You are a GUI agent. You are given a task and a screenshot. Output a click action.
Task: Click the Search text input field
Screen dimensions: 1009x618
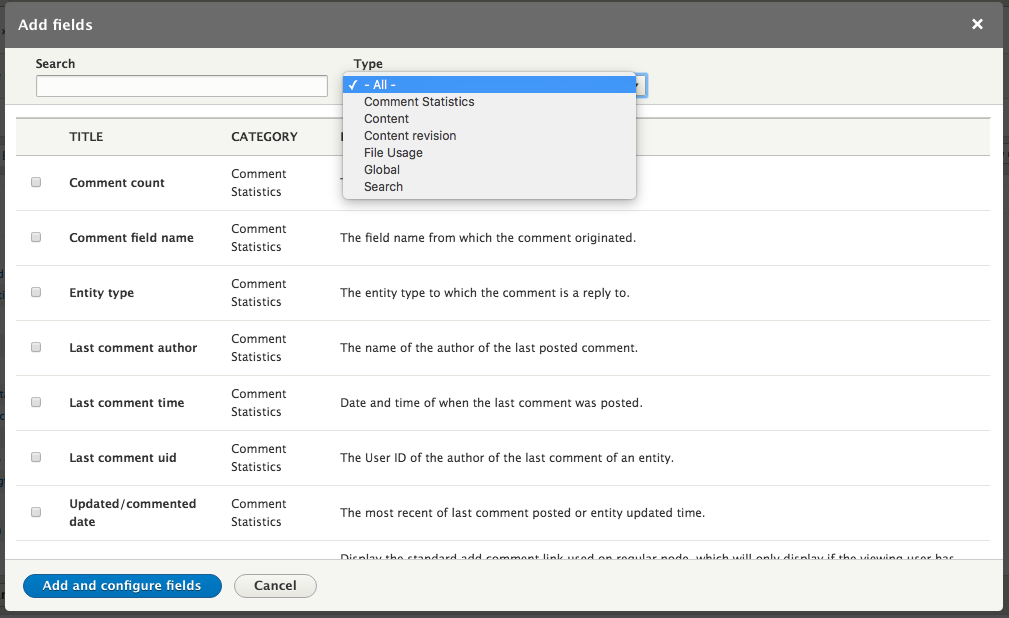pos(182,87)
